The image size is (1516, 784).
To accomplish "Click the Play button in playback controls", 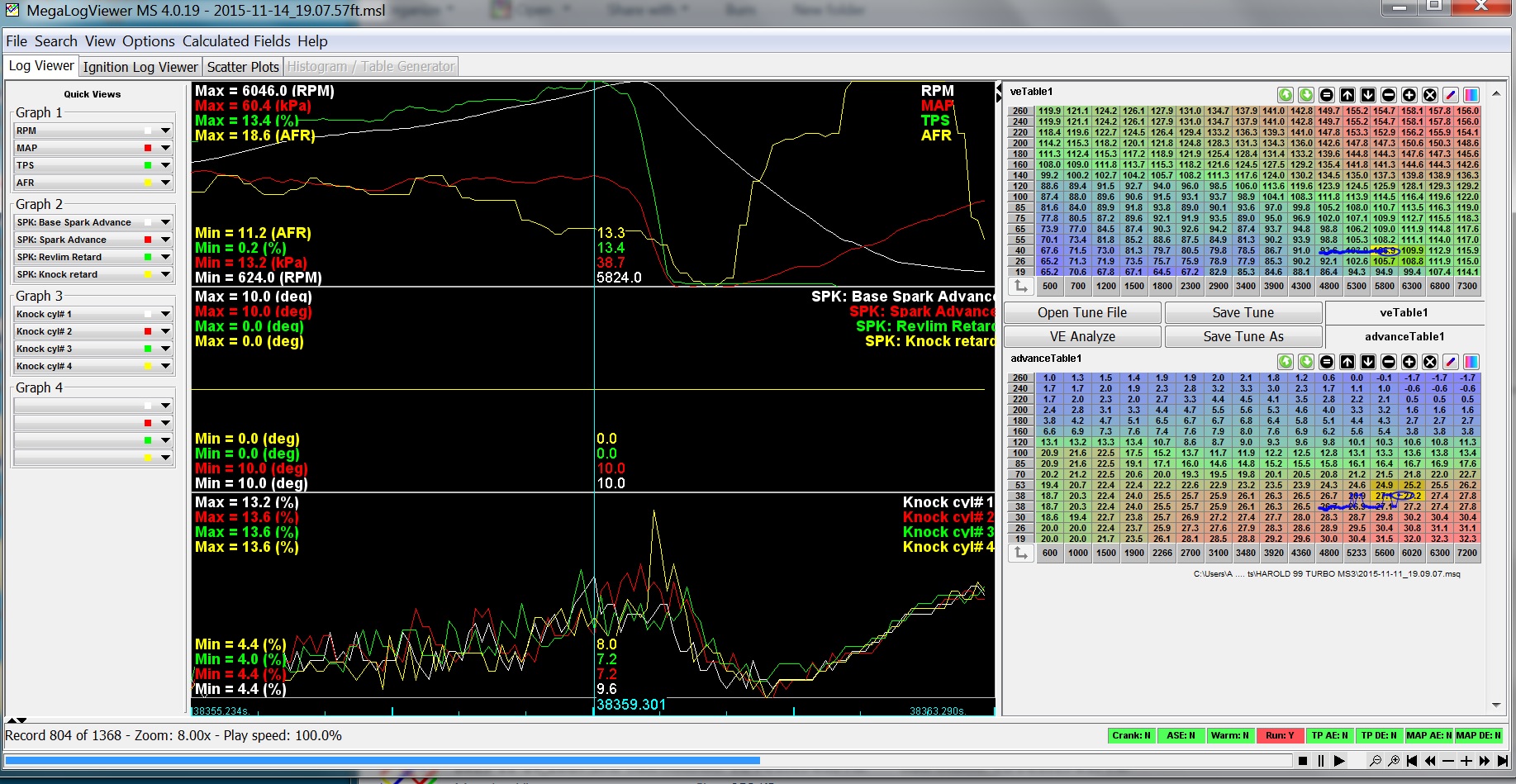I will tap(1339, 761).
